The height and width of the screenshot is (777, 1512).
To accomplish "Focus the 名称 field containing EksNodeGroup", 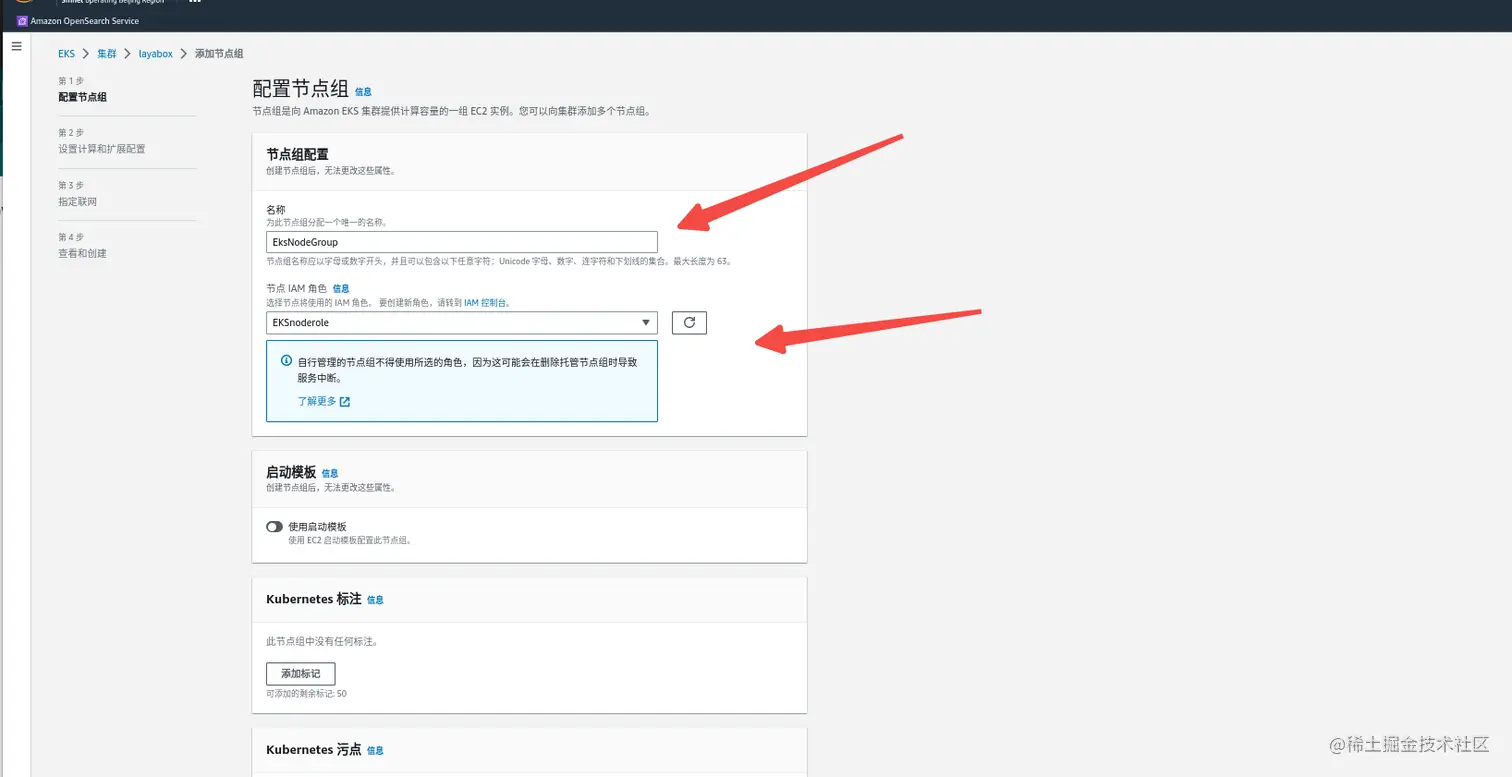I will click(462, 242).
